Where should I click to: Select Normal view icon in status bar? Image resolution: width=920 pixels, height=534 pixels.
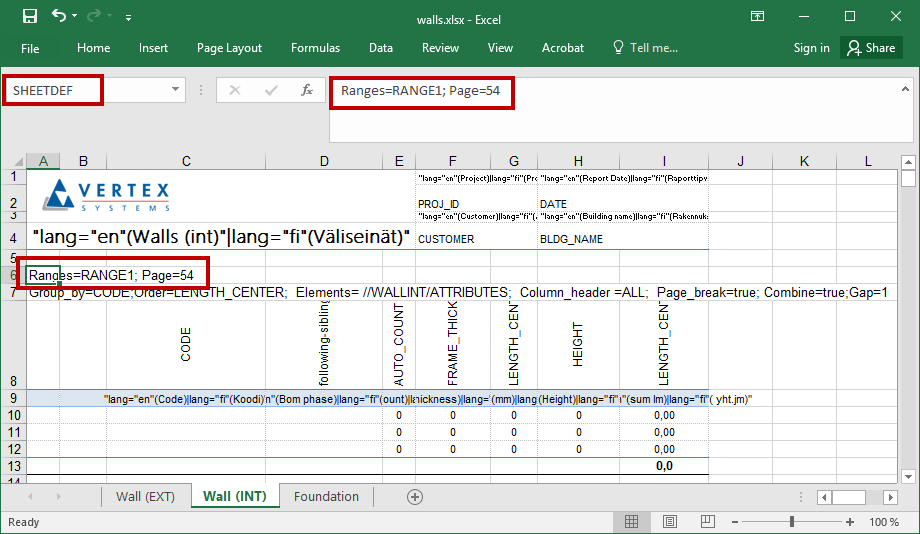pyautogui.click(x=631, y=522)
